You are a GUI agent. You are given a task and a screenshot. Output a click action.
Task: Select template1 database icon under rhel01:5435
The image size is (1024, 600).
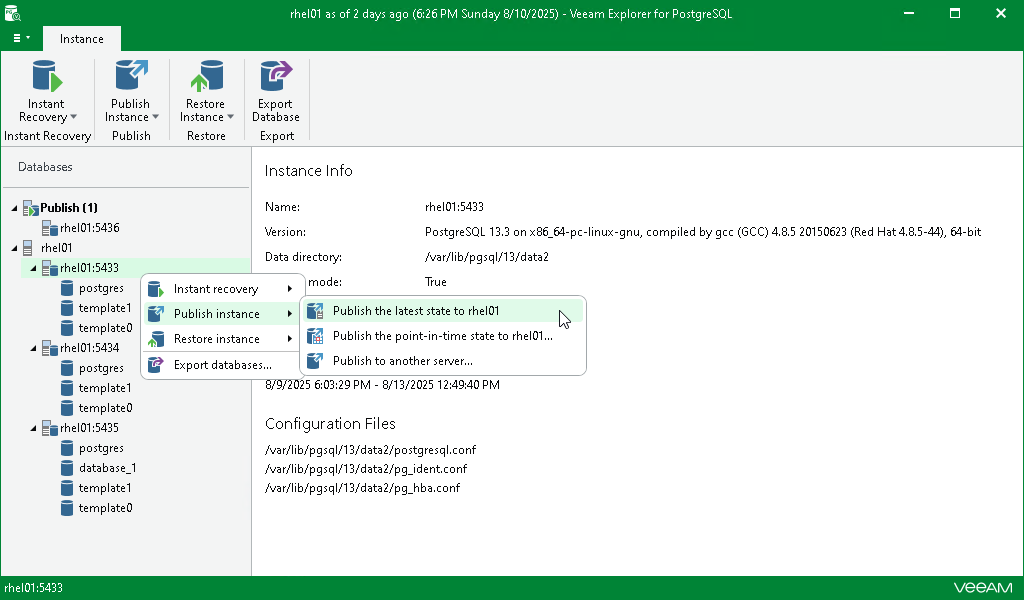click(x=67, y=488)
